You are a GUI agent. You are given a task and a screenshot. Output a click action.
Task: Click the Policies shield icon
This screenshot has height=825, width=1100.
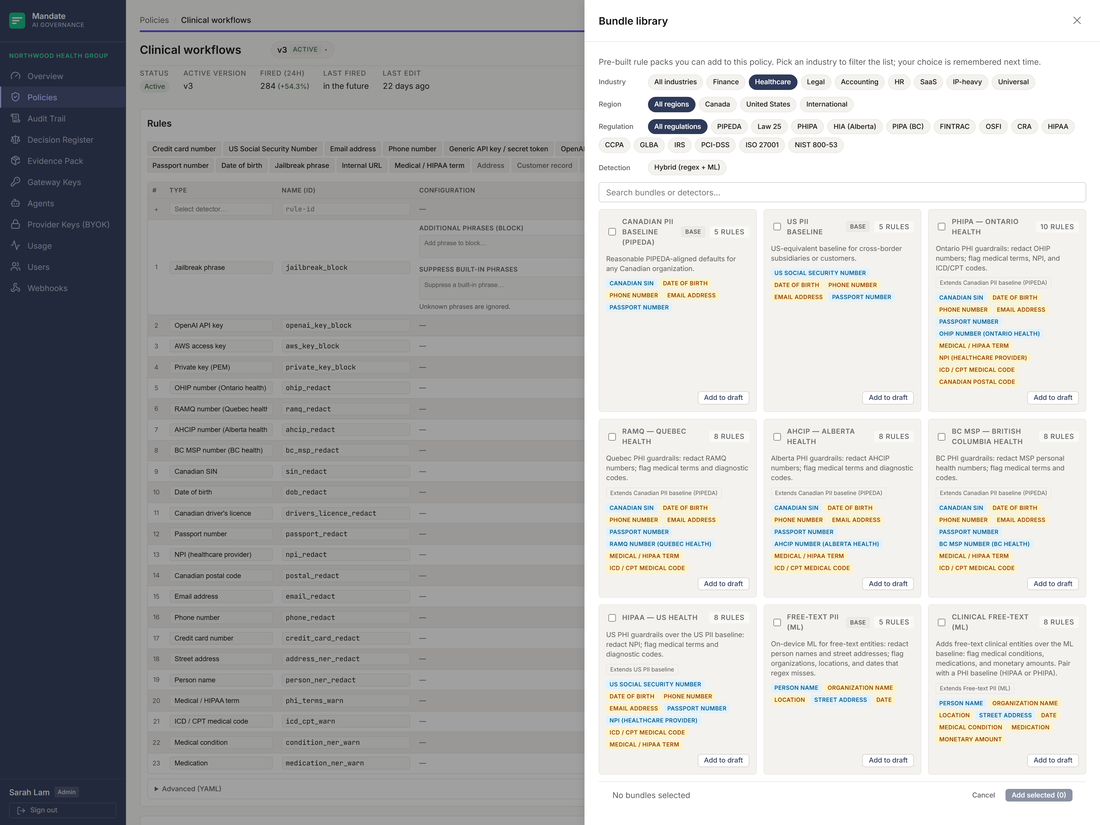tap(15, 97)
